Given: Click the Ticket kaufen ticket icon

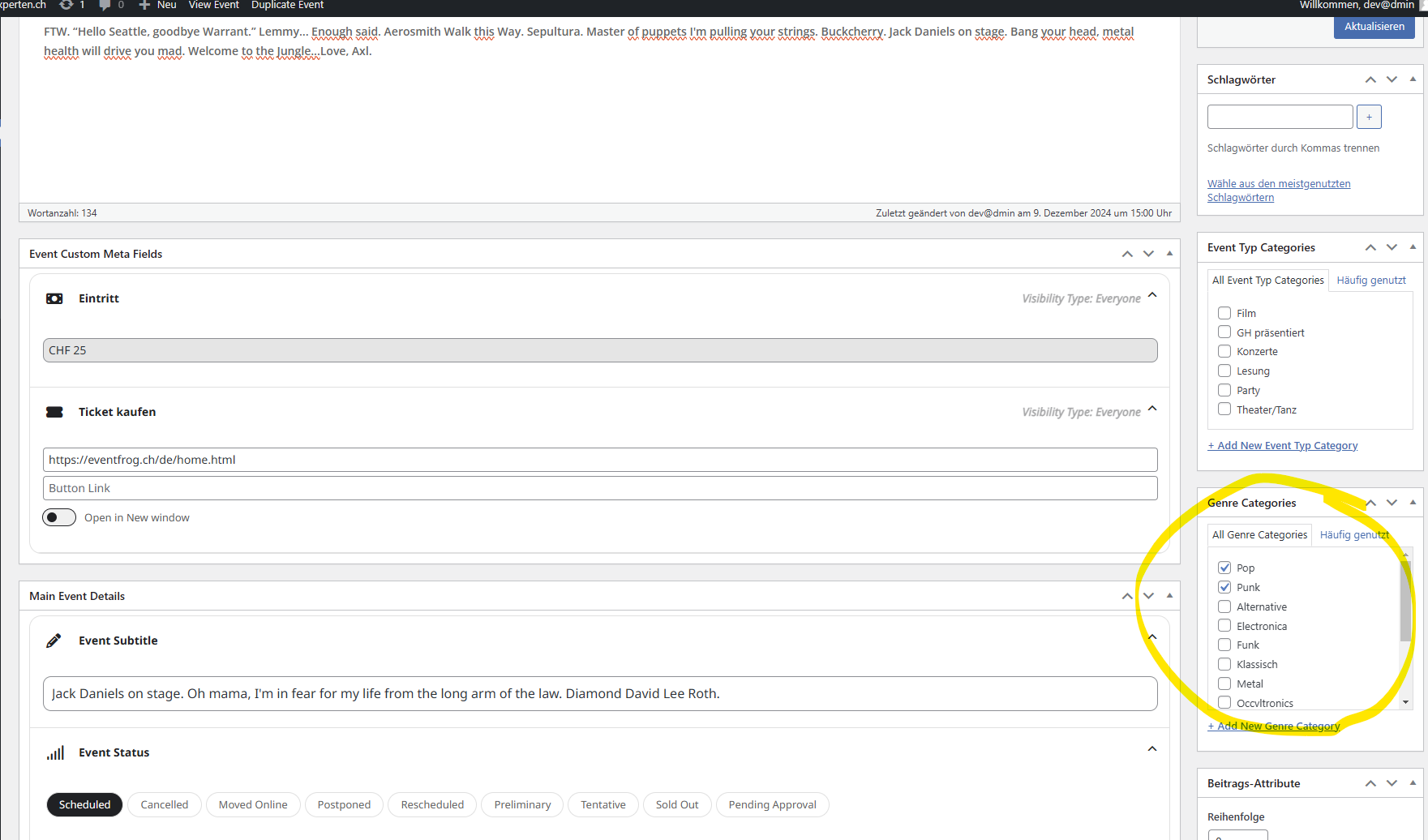Looking at the screenshot, I should tap(54, 412).
